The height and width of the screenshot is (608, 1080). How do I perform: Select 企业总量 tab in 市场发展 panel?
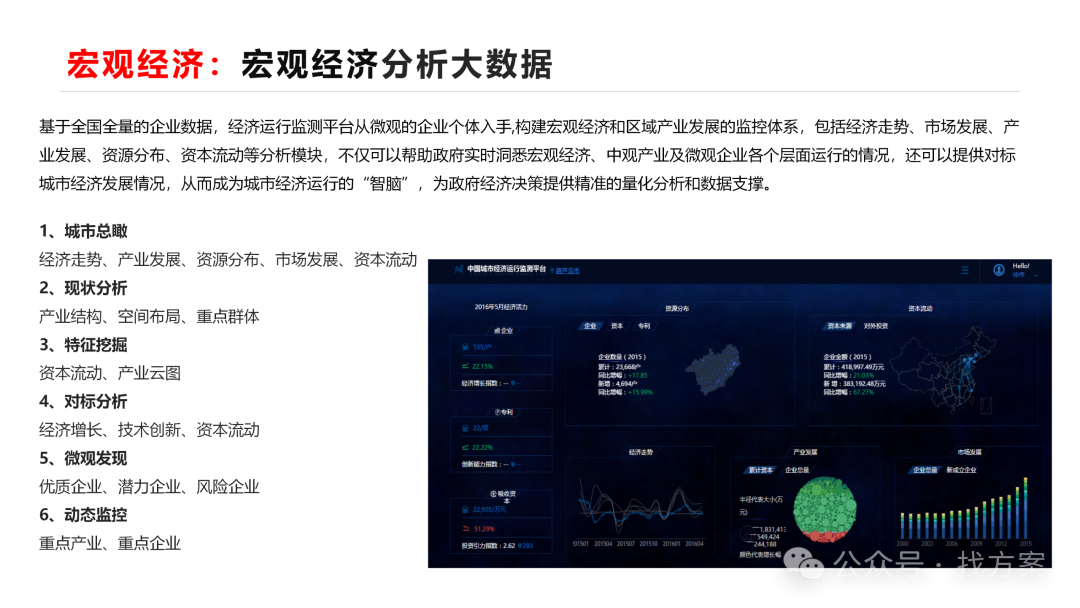(x=924, y=470)
